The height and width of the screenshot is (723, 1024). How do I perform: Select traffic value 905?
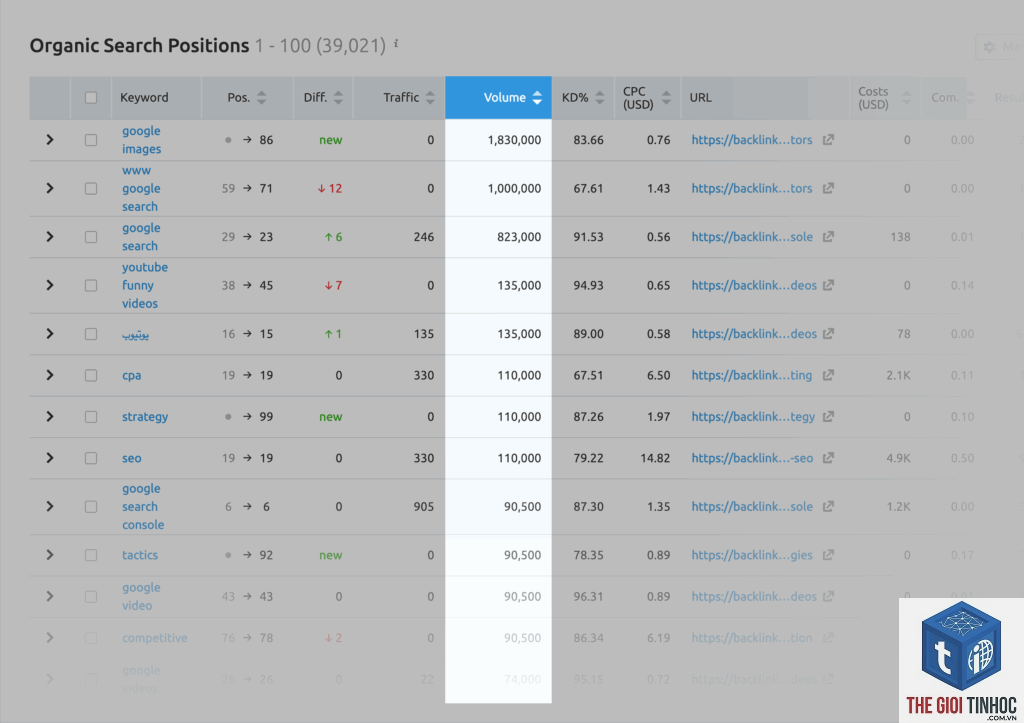click(423, 506)
